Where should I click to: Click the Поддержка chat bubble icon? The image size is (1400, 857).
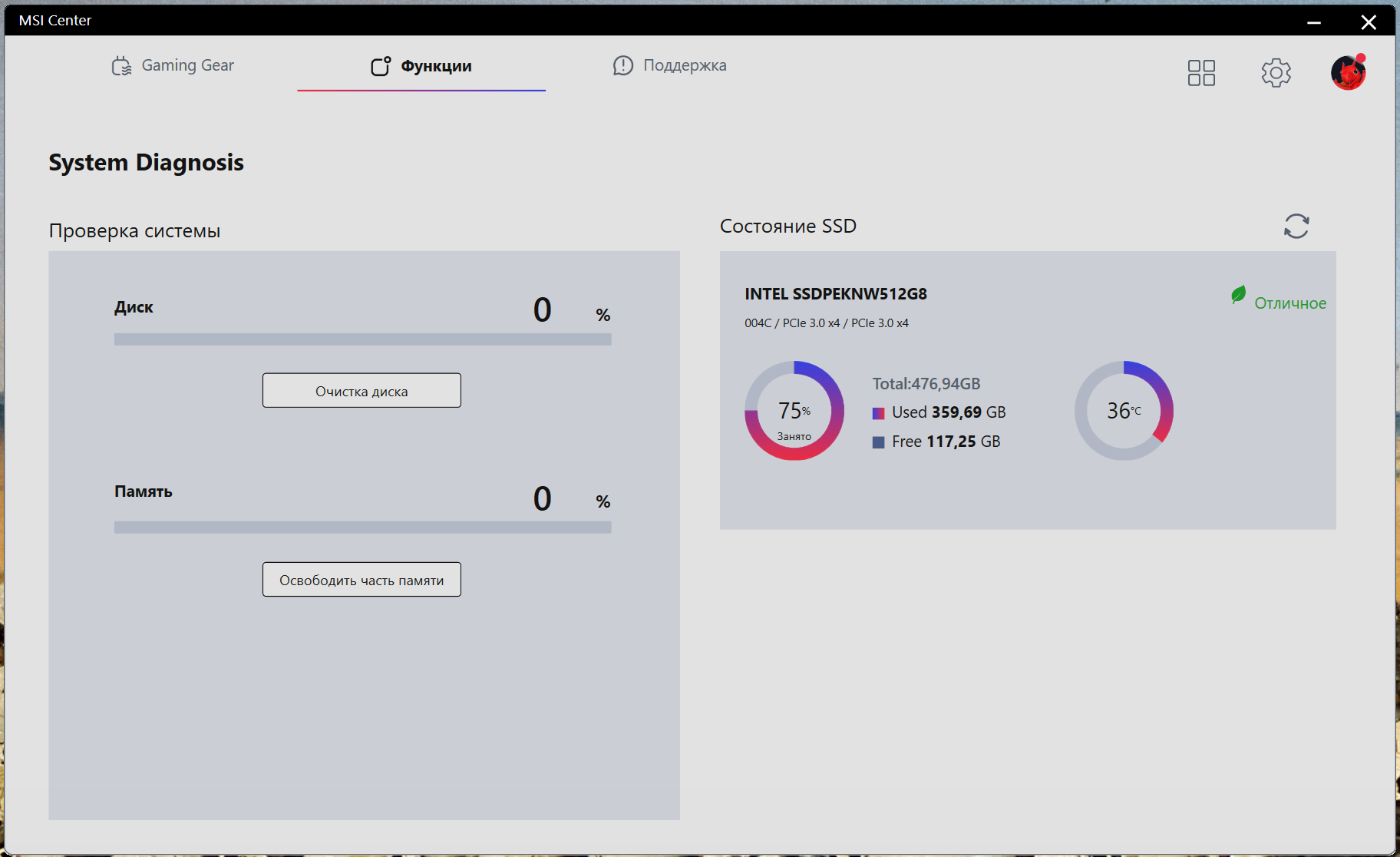coord(622,66)
